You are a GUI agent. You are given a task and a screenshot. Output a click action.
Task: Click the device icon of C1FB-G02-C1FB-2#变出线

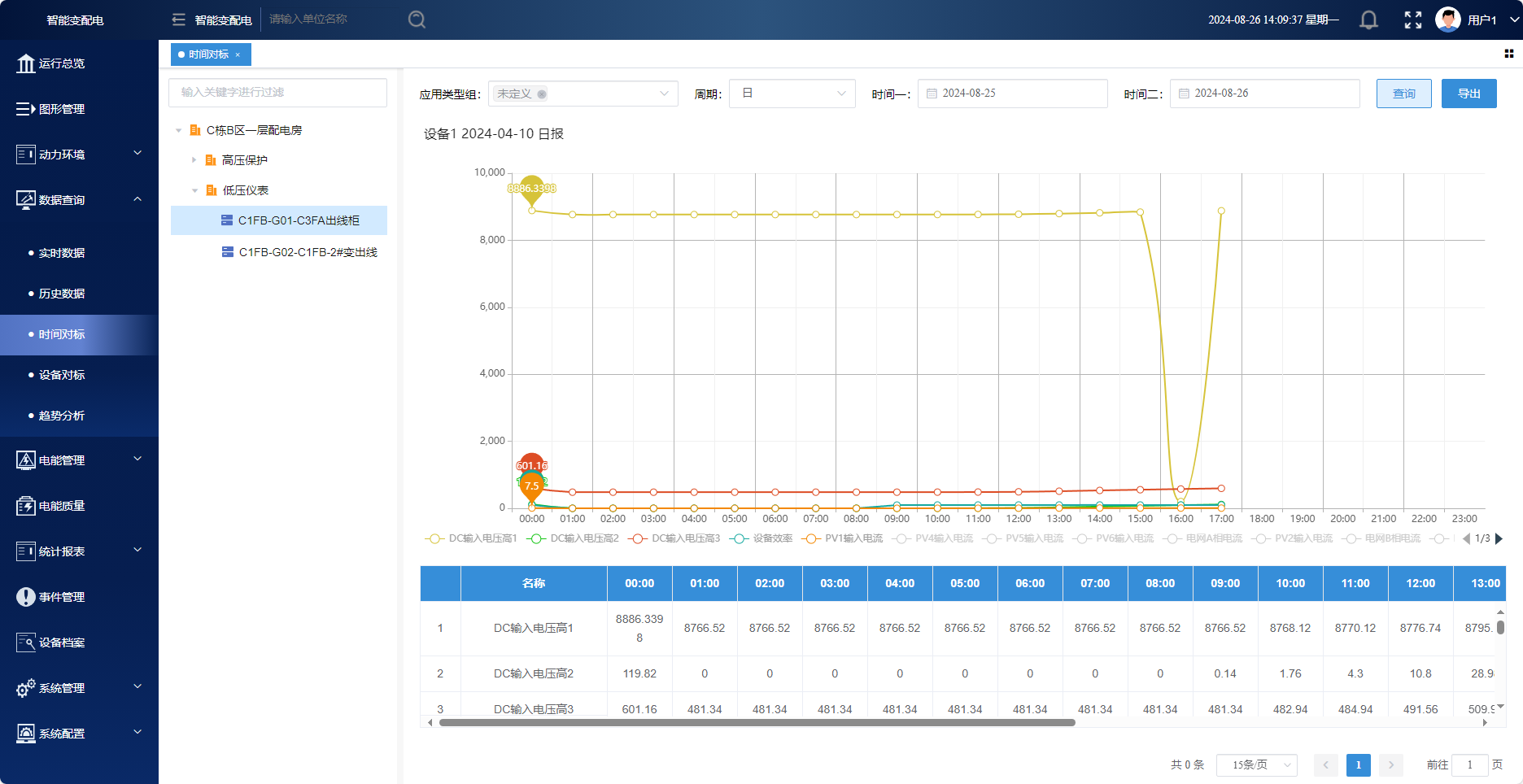pos(228,252)
